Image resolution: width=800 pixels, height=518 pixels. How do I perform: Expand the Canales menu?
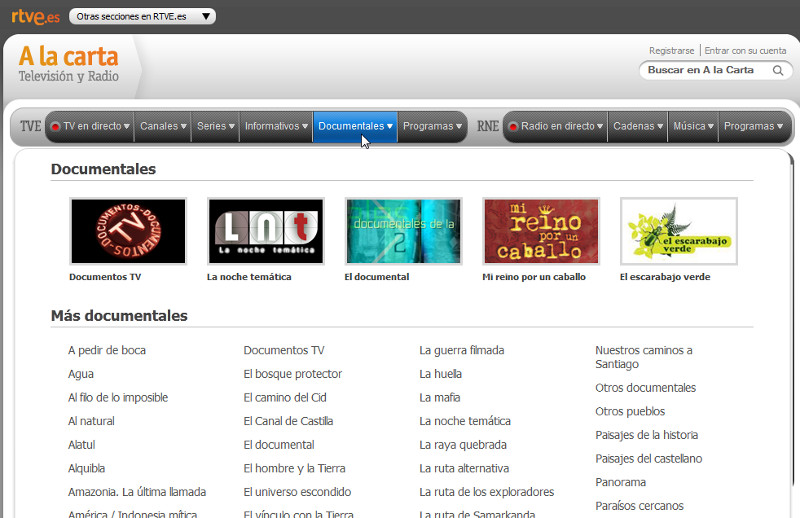pos(163,126)
